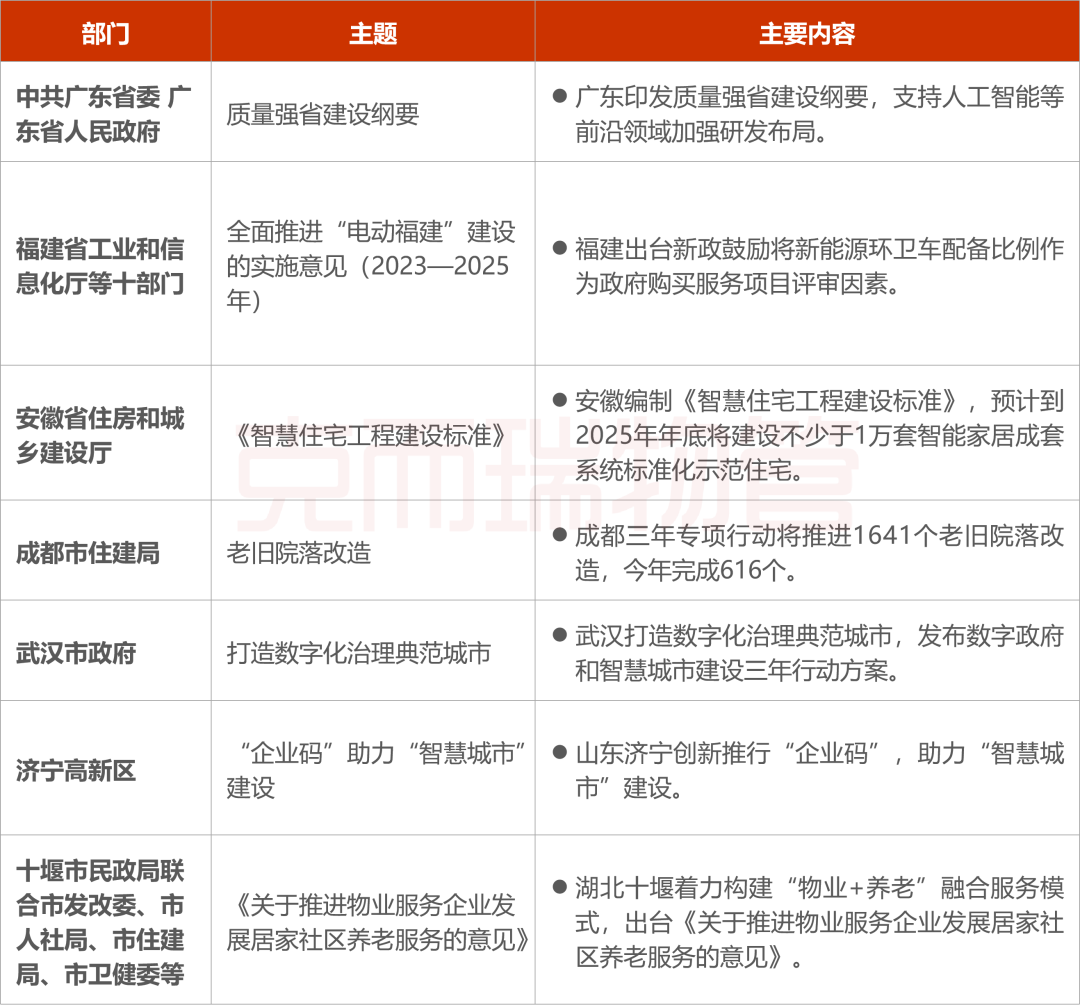This screenshot has width=1080, height=1005.
Task: Select the department cell "成都市住建局"
Action: tap(105, 550)
